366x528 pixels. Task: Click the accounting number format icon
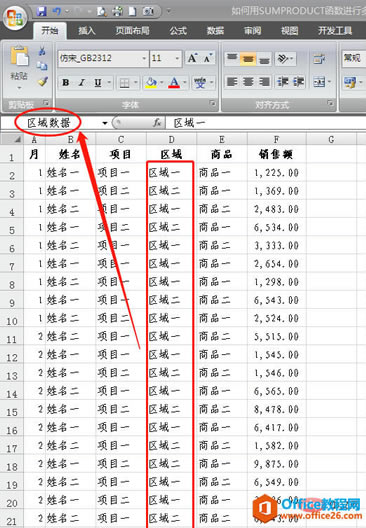[350, 82]
